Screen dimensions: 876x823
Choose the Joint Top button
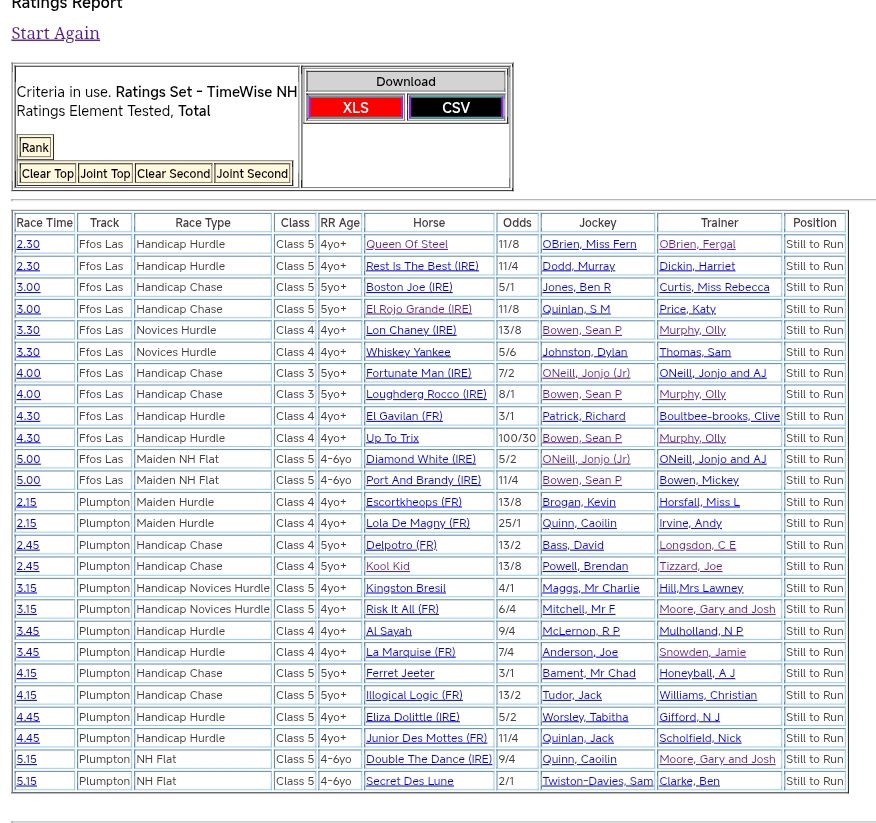[x=105, y=174]
